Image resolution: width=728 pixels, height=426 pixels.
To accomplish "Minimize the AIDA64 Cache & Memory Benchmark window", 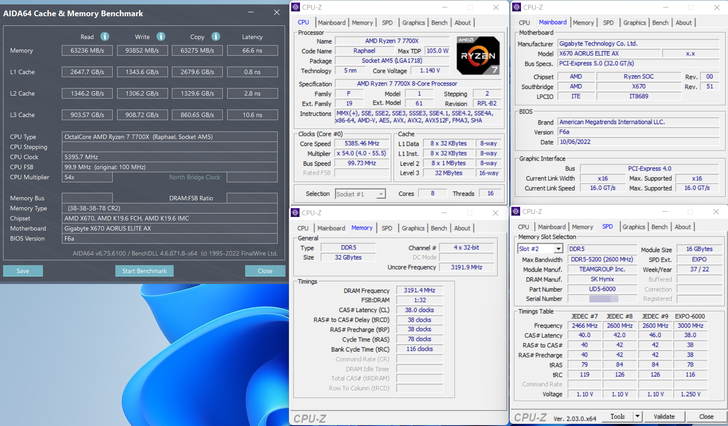I will pos(248,12).
